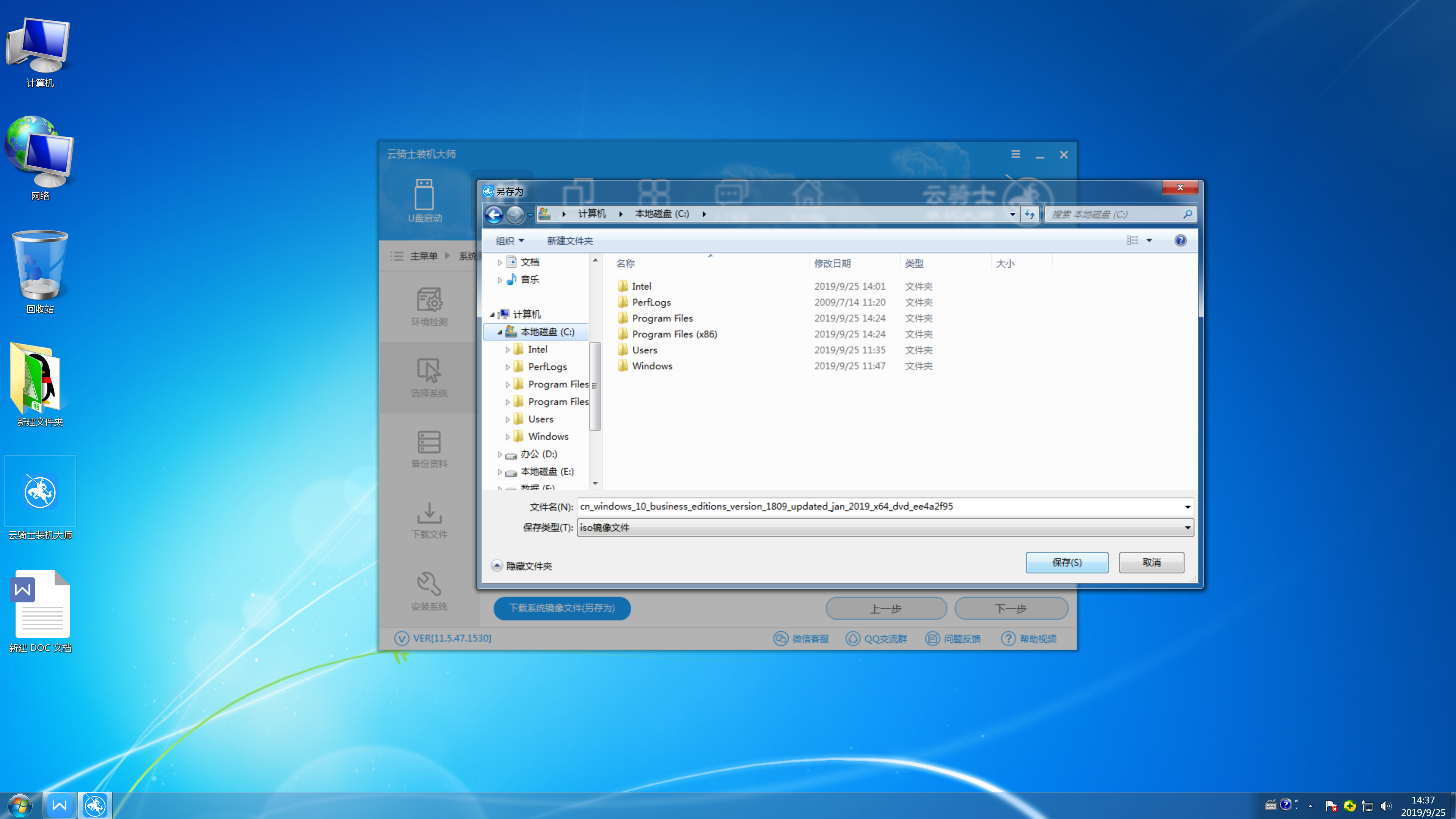Image resolution: width=1456 pixels, height=819 pixels.
Task: Sort by 名称 column header
Action: tap(625, 264)
